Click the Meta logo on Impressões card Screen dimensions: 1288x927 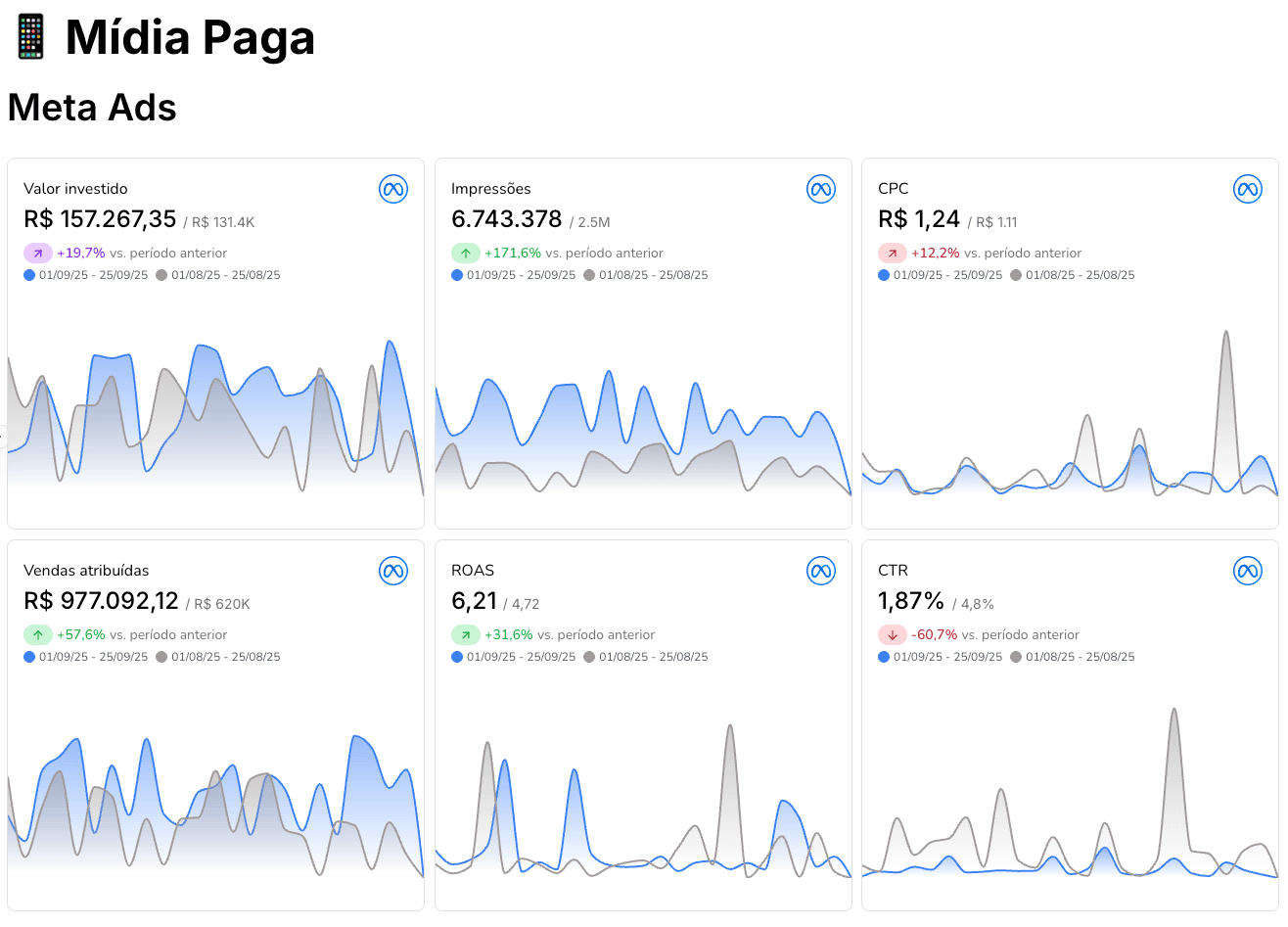821,189
